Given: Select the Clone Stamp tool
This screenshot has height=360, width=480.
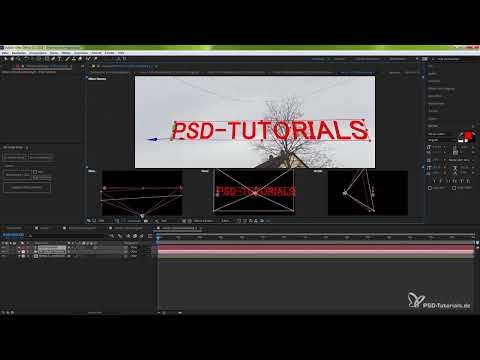Looking at the screenshot, I should [x=74, y=59].
